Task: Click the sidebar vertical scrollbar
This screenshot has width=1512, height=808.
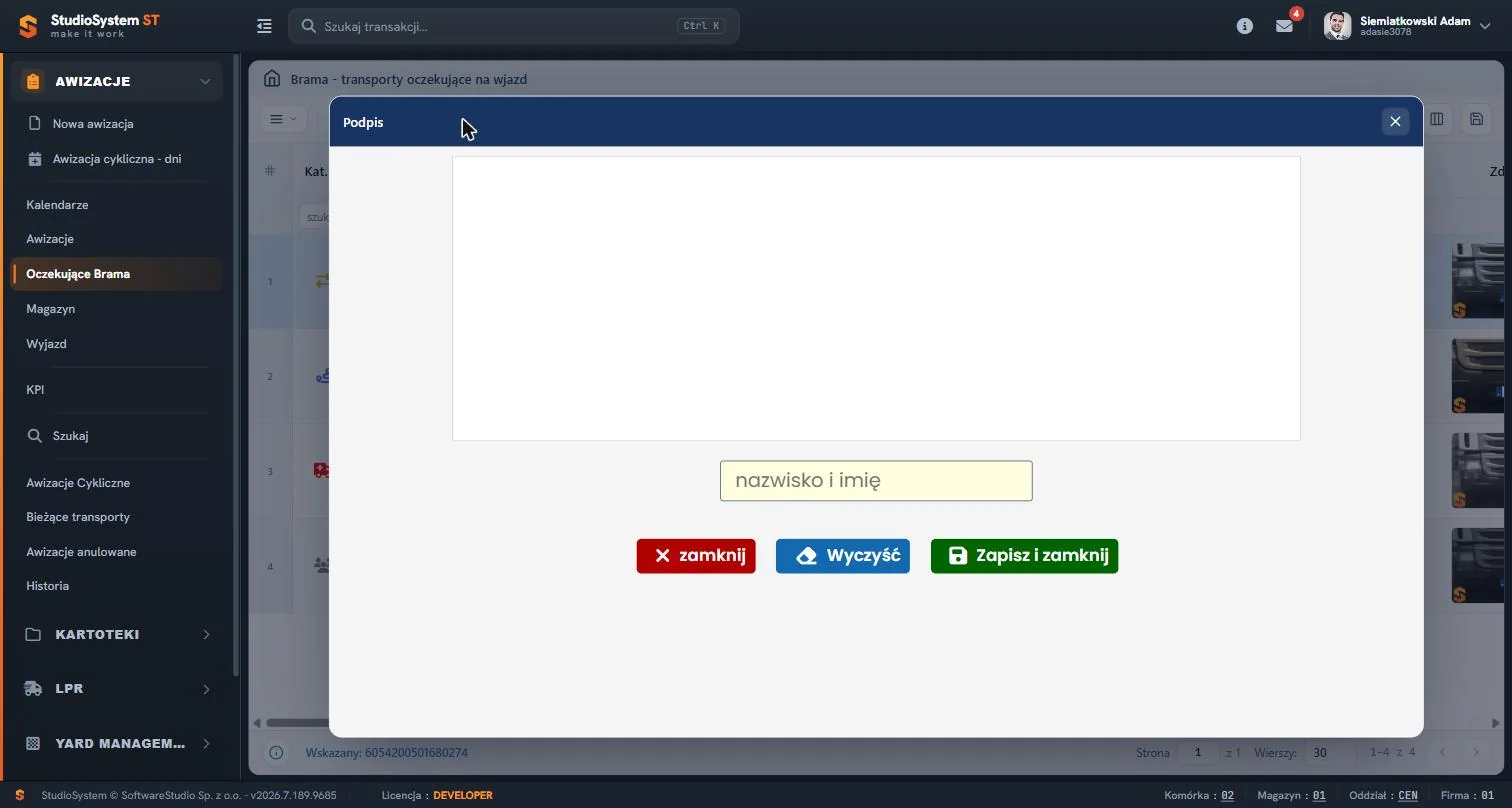Action: (236, 365)
